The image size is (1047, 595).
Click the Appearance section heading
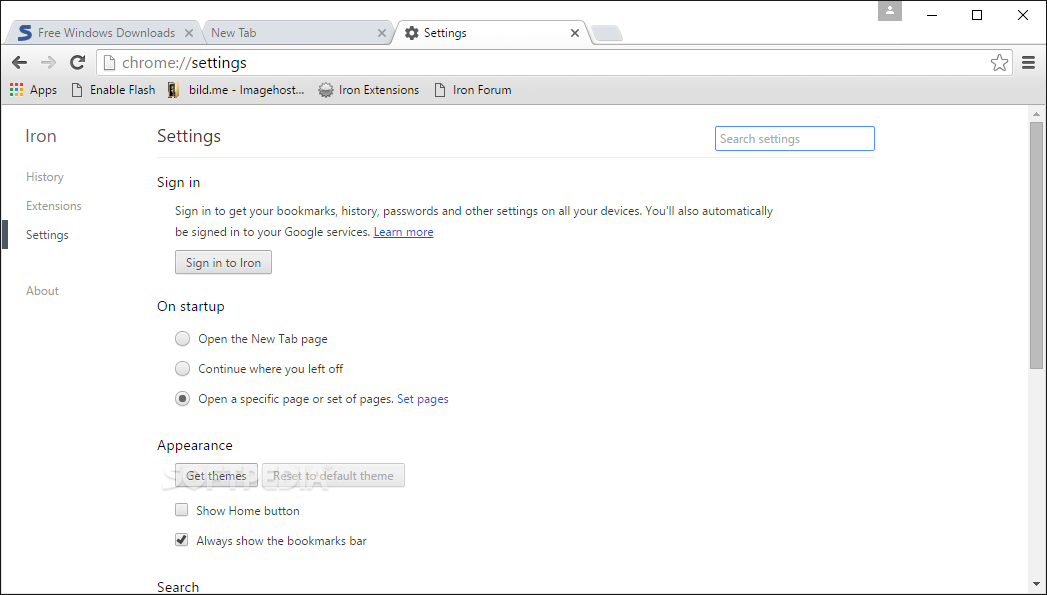pyautogui.click(x=195, y=445)
